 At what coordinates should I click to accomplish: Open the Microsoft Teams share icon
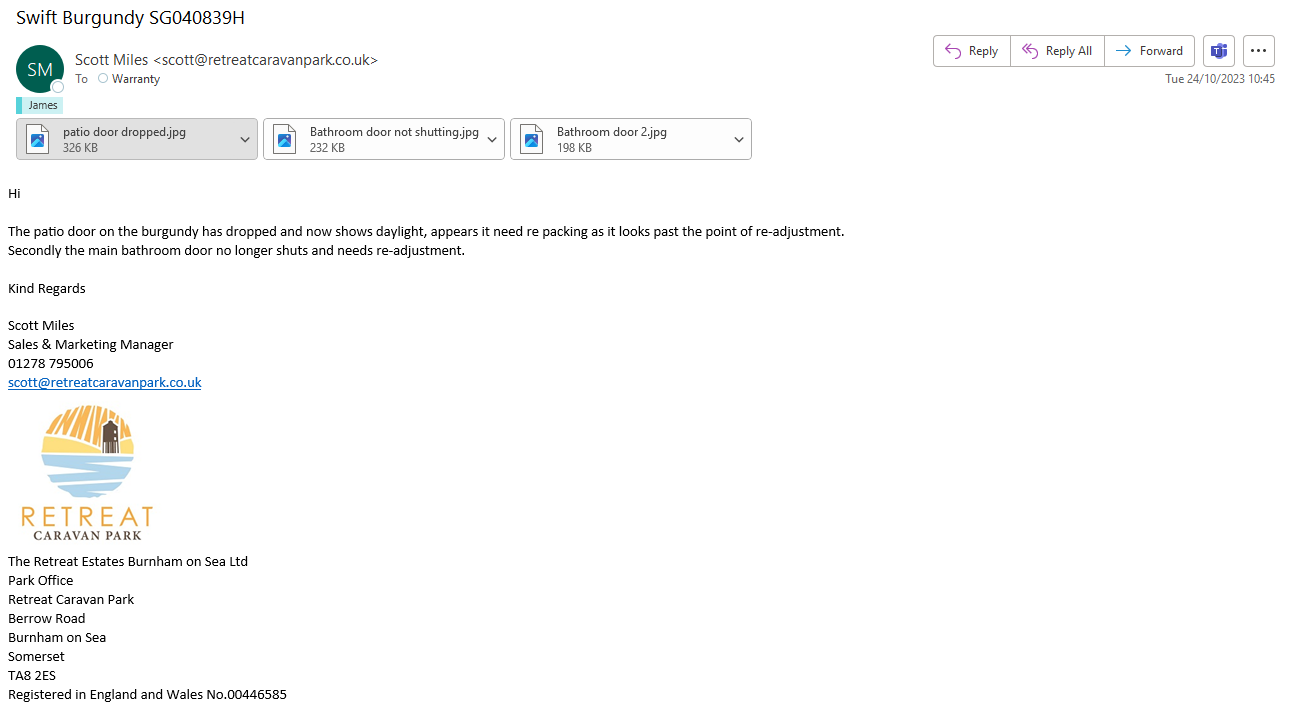tap(1219, 51)
